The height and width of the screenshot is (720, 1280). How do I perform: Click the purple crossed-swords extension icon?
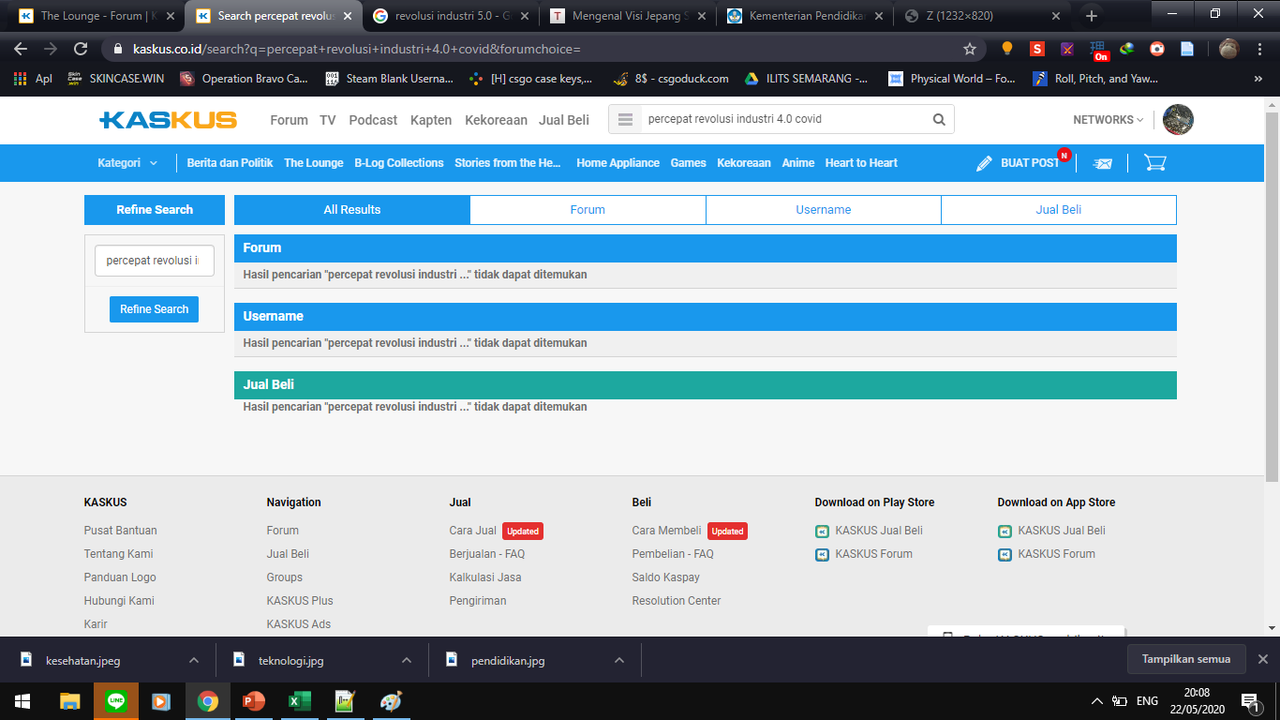point(1067,48)
